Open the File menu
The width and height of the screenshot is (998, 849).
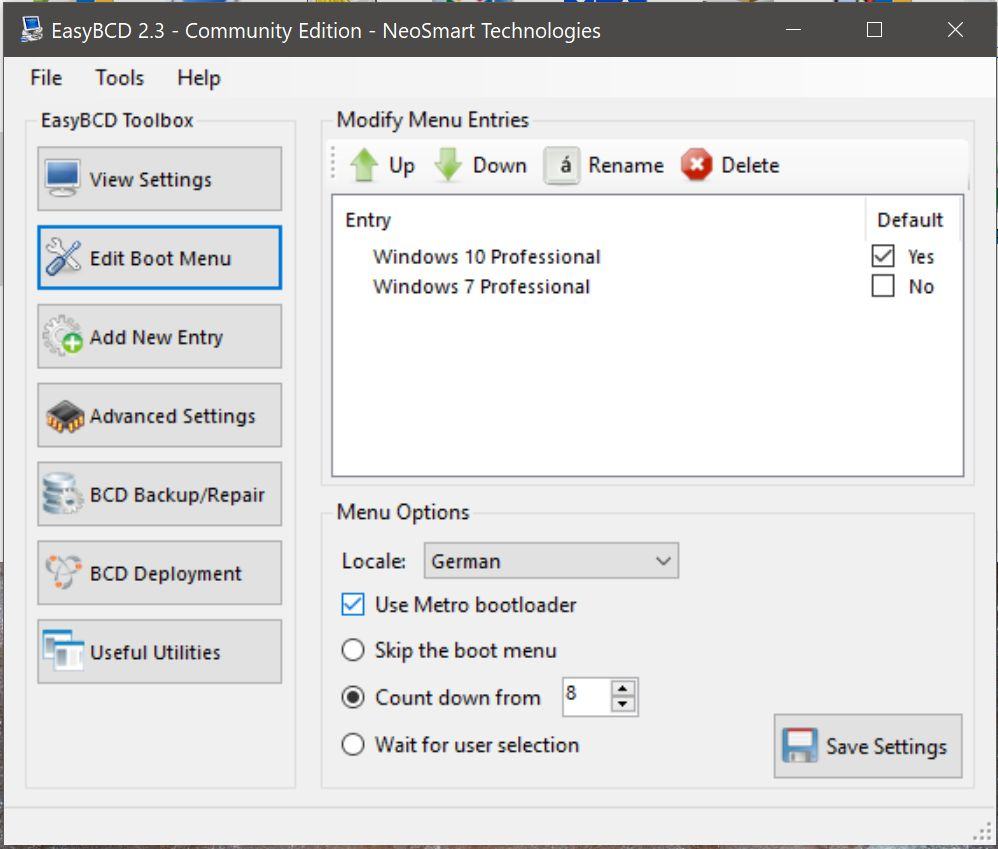pos(46,78)
